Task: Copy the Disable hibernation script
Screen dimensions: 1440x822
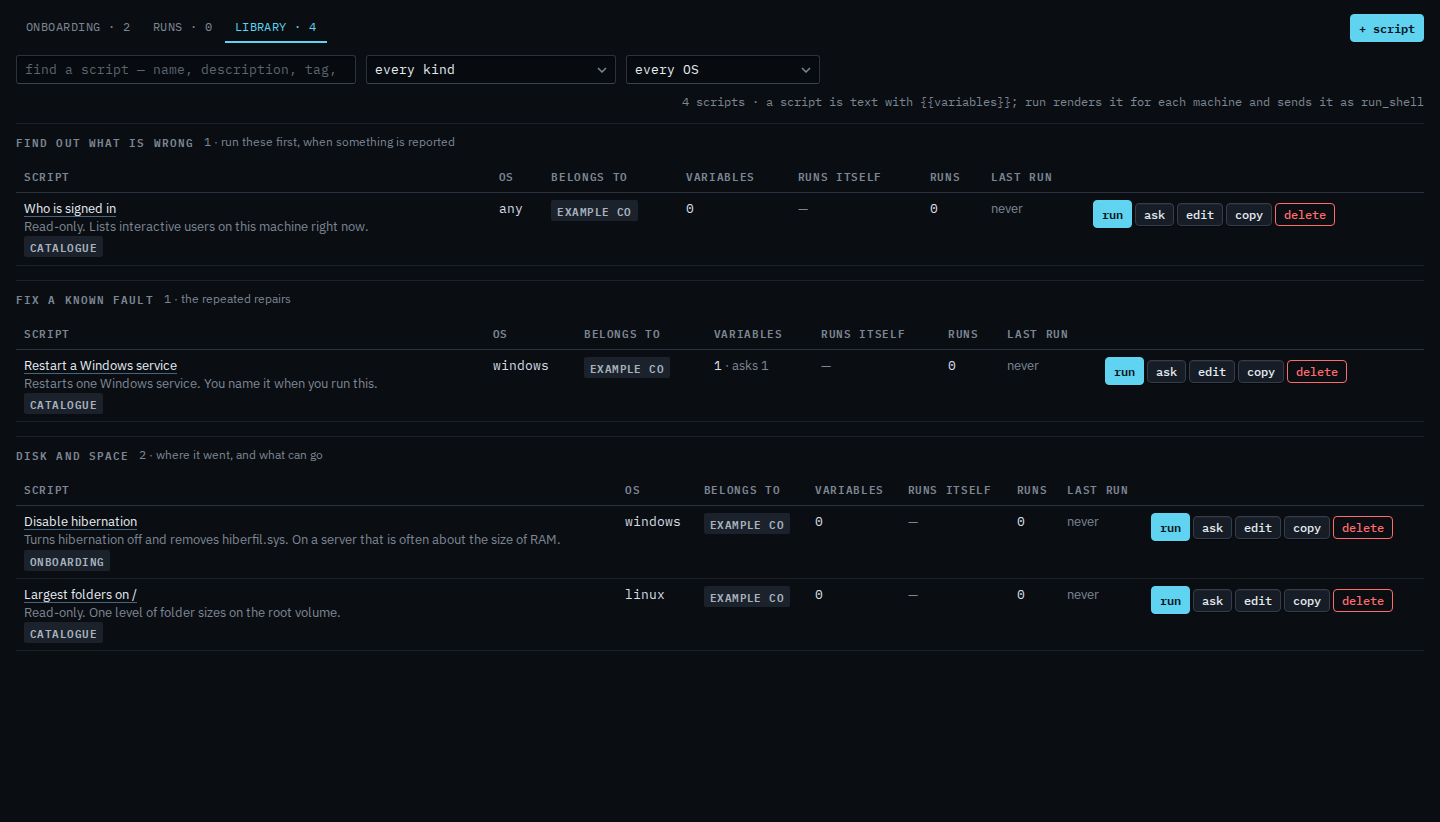Action: [x=1307, y=527]
